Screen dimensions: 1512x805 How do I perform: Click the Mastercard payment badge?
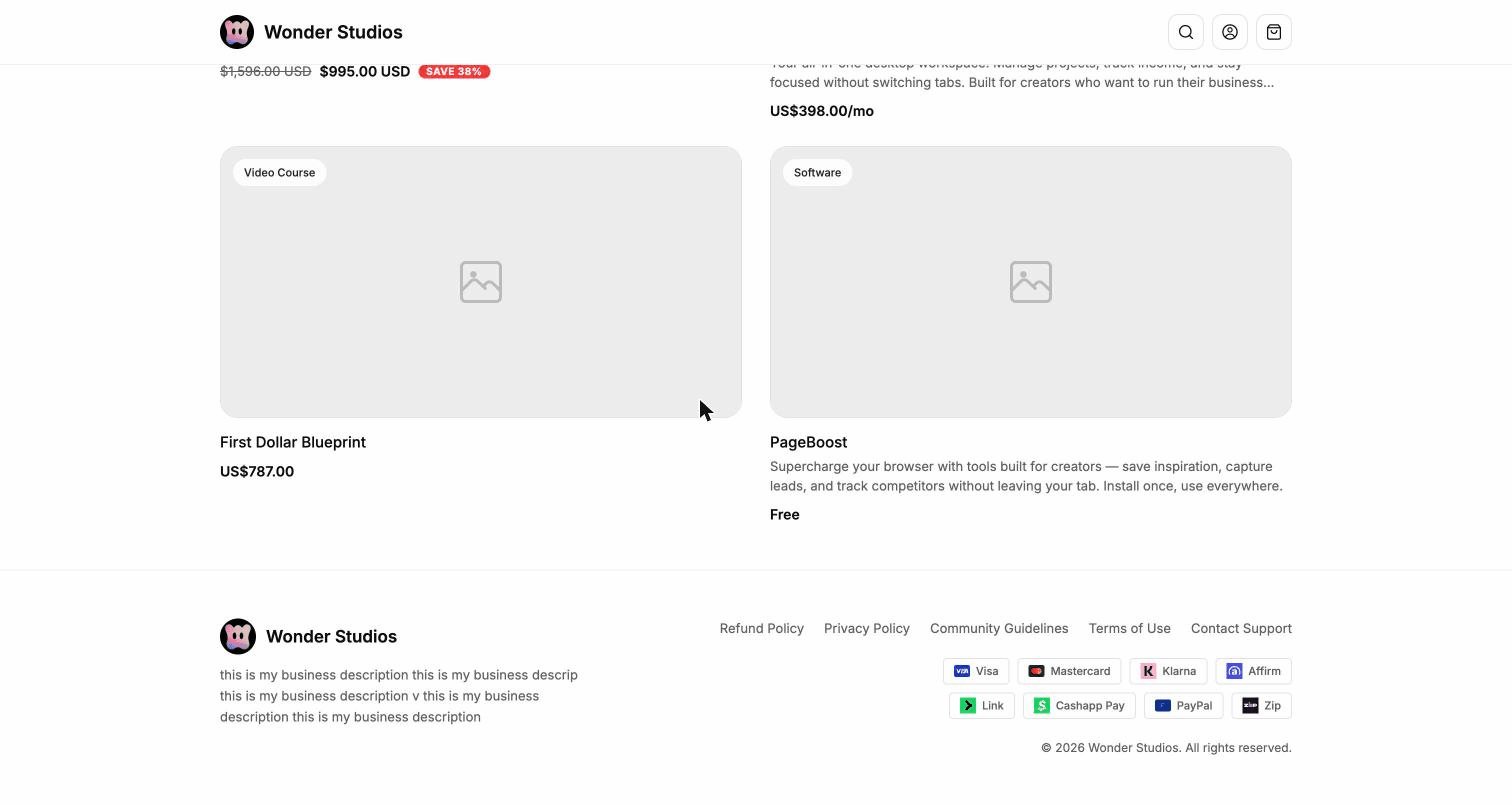[1069, 671]
